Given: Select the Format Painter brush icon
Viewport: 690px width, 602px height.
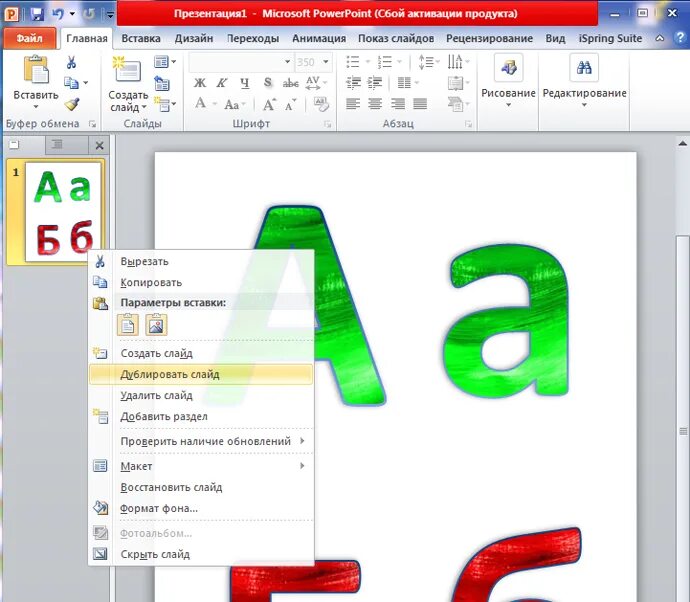Looking at the screenshot, I should pyautogui.click(x=72, y=104).
